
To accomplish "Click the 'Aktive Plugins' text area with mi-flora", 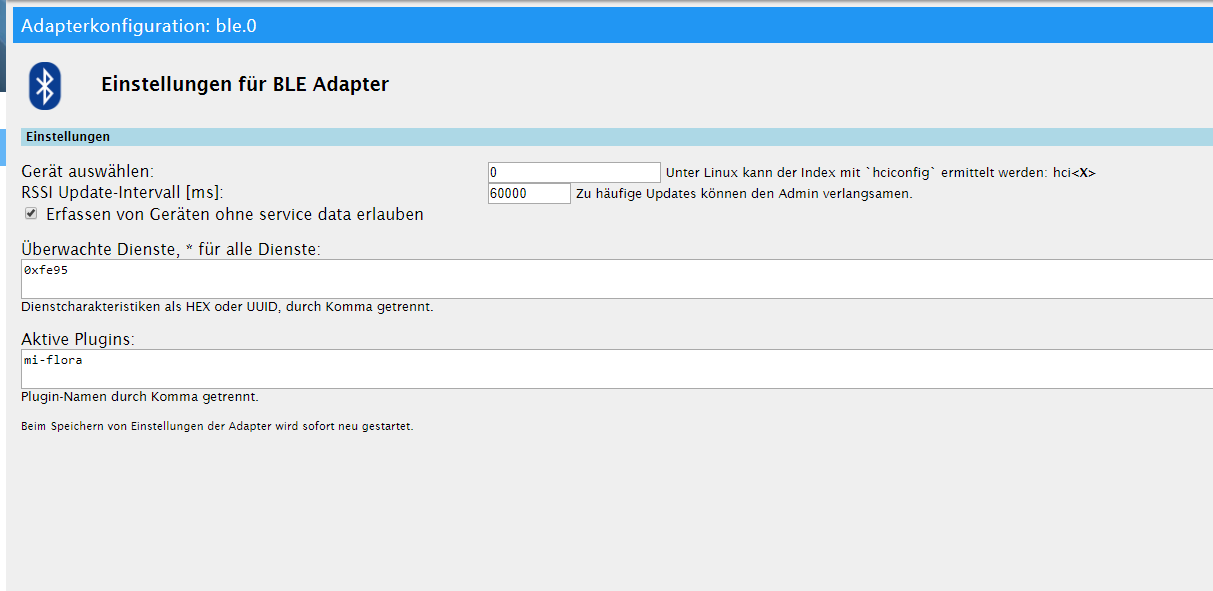I will (617, 369).
